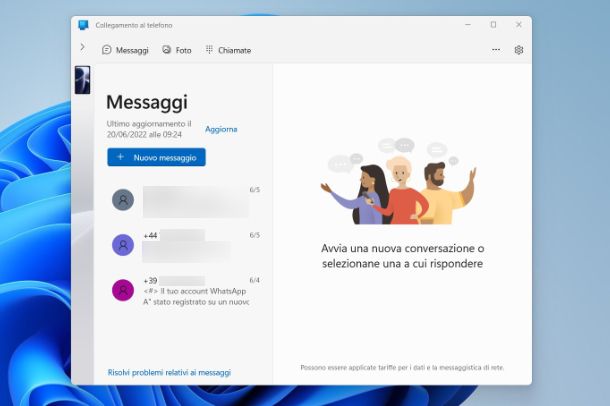Click the purple avatar for +44
This screenshot has height=406, width=610.
pyautogui.click(x=123, y=245)
